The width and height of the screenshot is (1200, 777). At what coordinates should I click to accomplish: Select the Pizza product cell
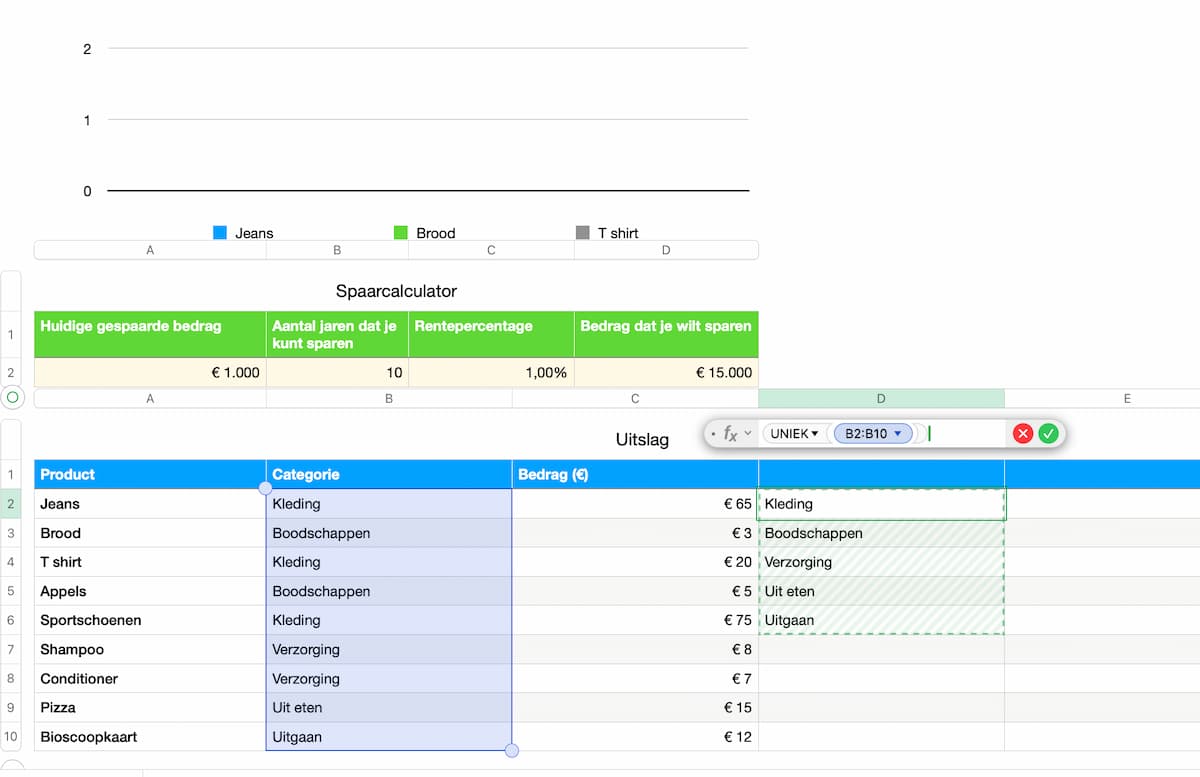(150, 708)
